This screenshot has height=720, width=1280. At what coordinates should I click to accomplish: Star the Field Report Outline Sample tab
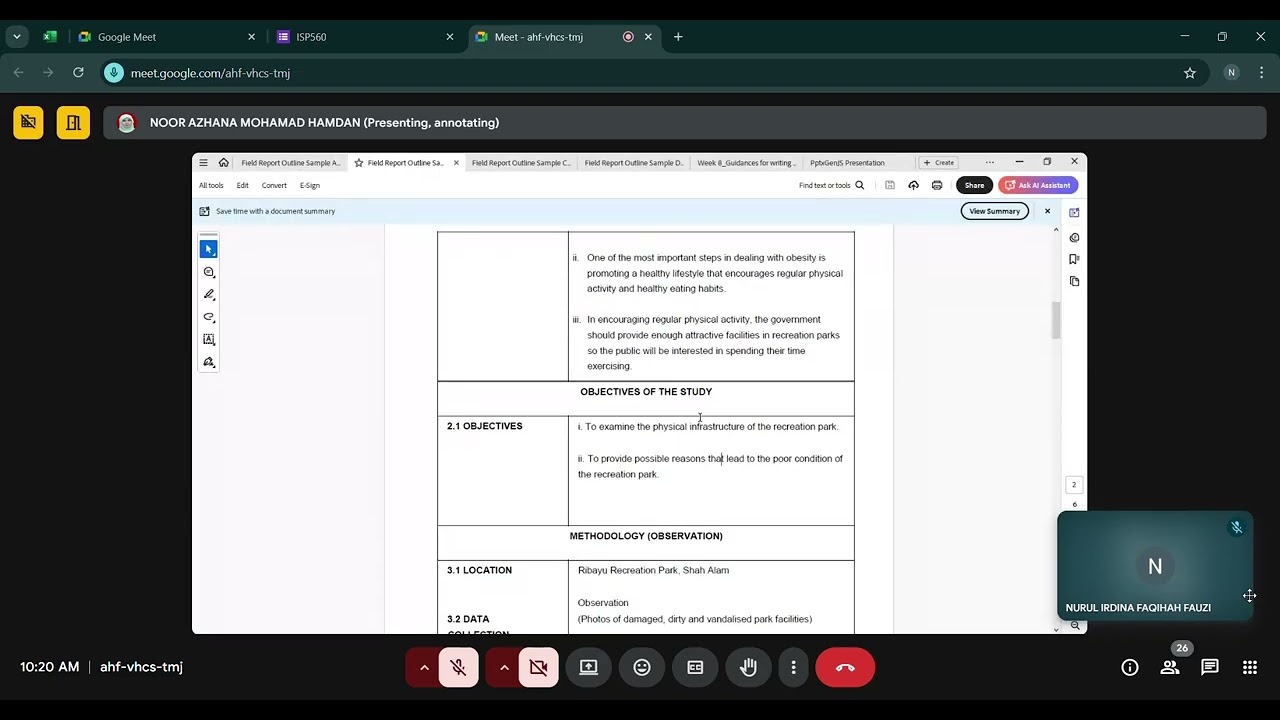pyautogui.click(x=359, y=162)
